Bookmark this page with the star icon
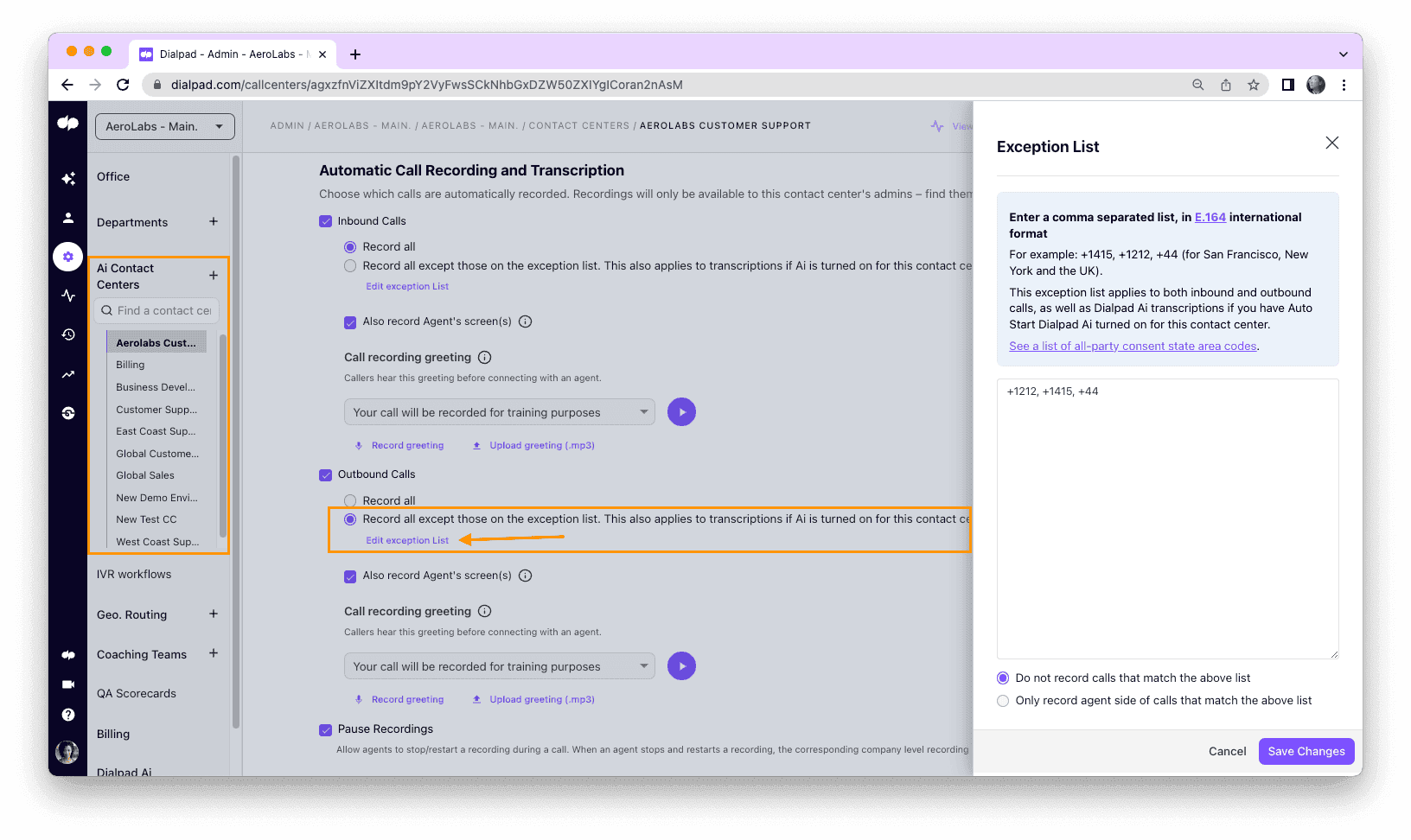 (x=1253, y=85)
